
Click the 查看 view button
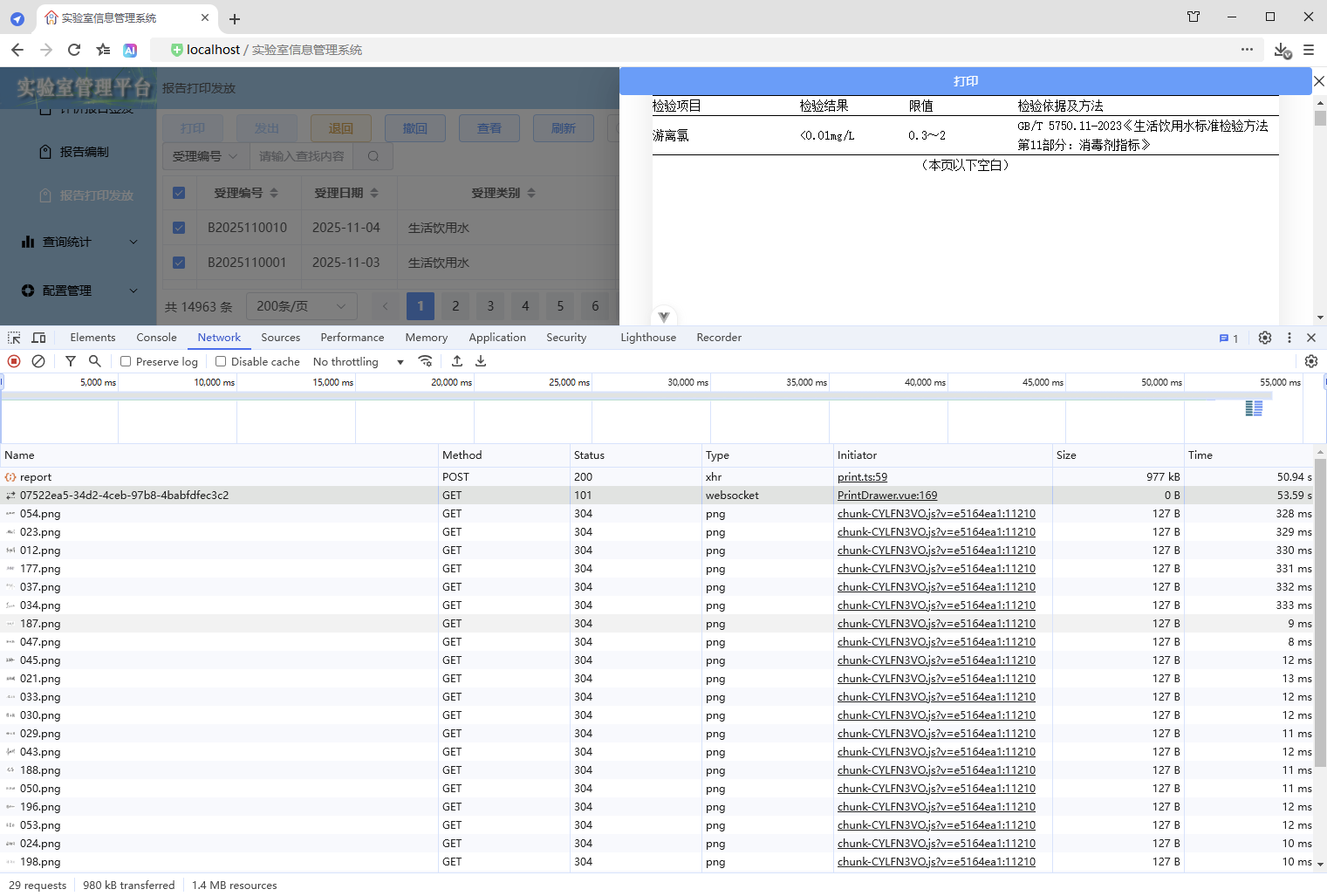click(x=489, y=128)
